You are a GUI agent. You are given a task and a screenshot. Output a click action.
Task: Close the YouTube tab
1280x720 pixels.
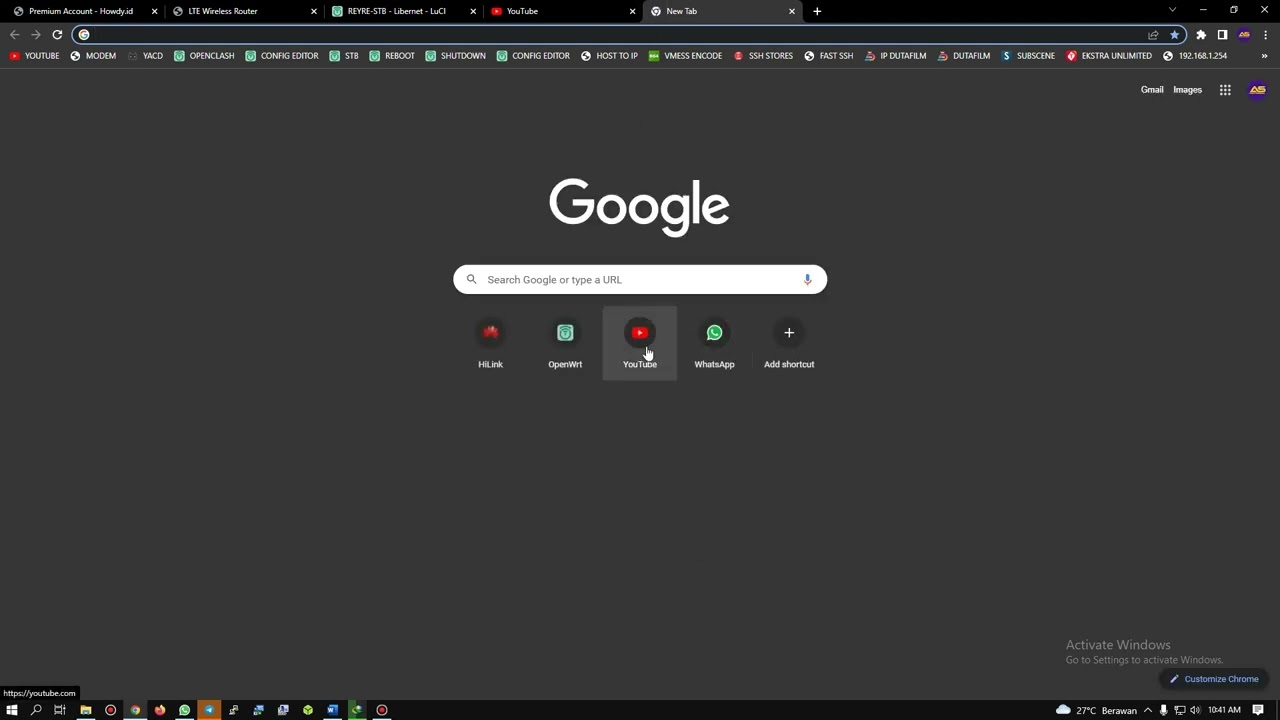click(632, 11)
